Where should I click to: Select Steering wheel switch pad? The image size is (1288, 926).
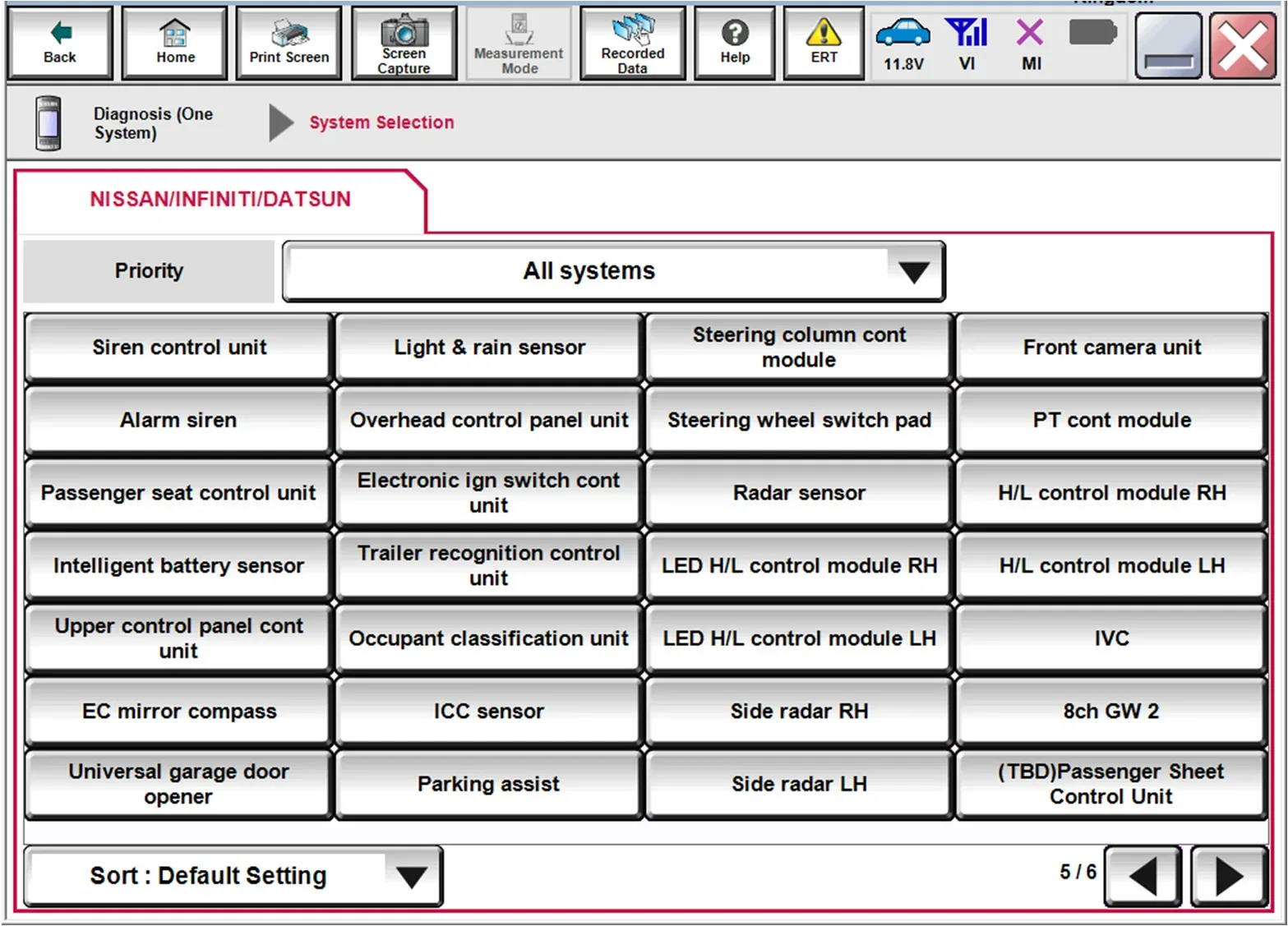[x=799, y=421]
